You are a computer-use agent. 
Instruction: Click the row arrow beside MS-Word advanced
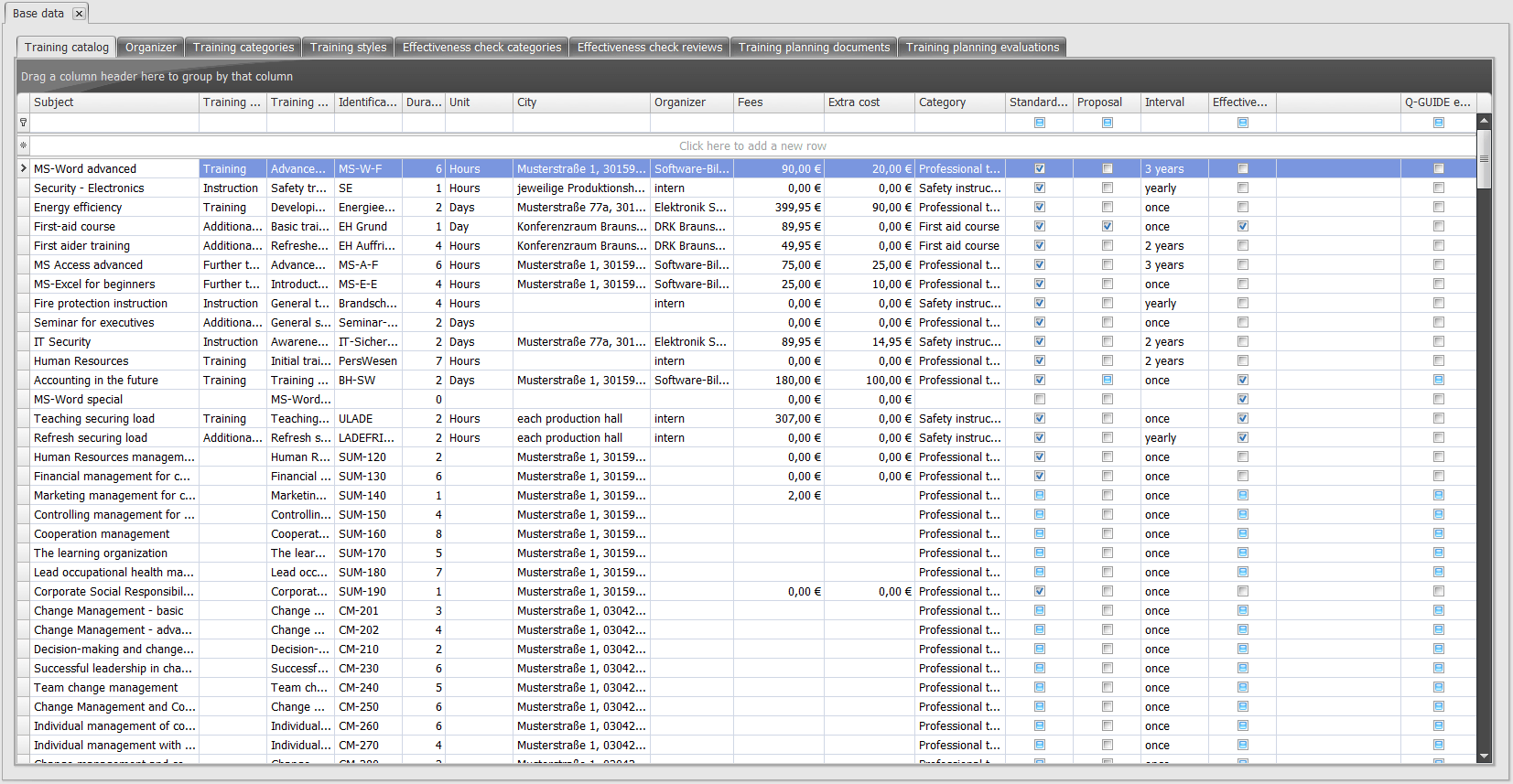(x=23, y=168)
